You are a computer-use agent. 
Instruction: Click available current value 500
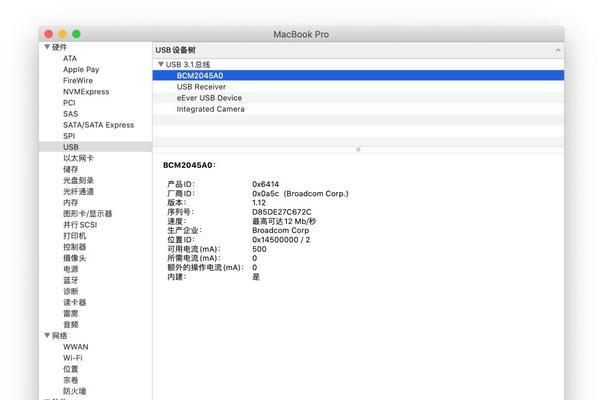pos(259,249)
